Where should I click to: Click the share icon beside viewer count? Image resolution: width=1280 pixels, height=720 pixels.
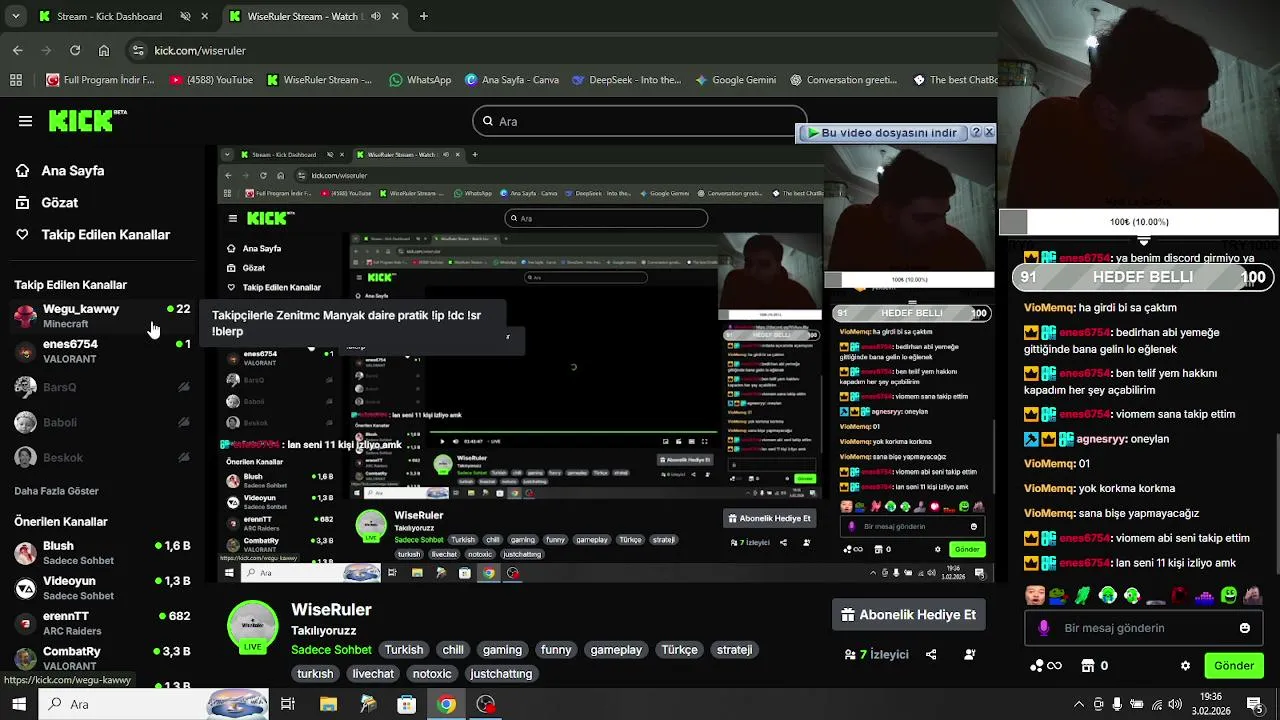(931, 655)
